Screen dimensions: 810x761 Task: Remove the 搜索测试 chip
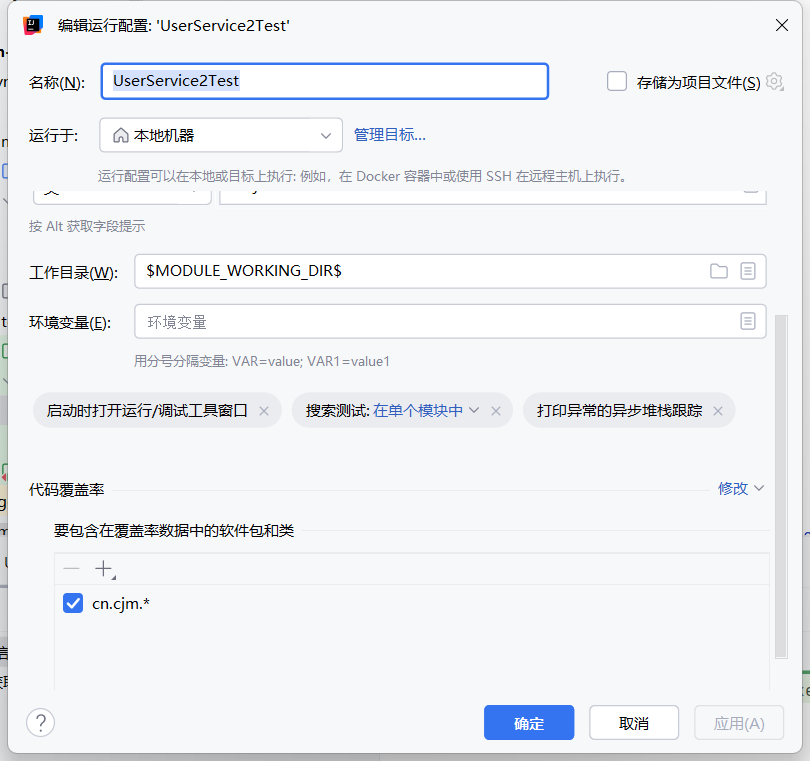click(x=496, y=411)
